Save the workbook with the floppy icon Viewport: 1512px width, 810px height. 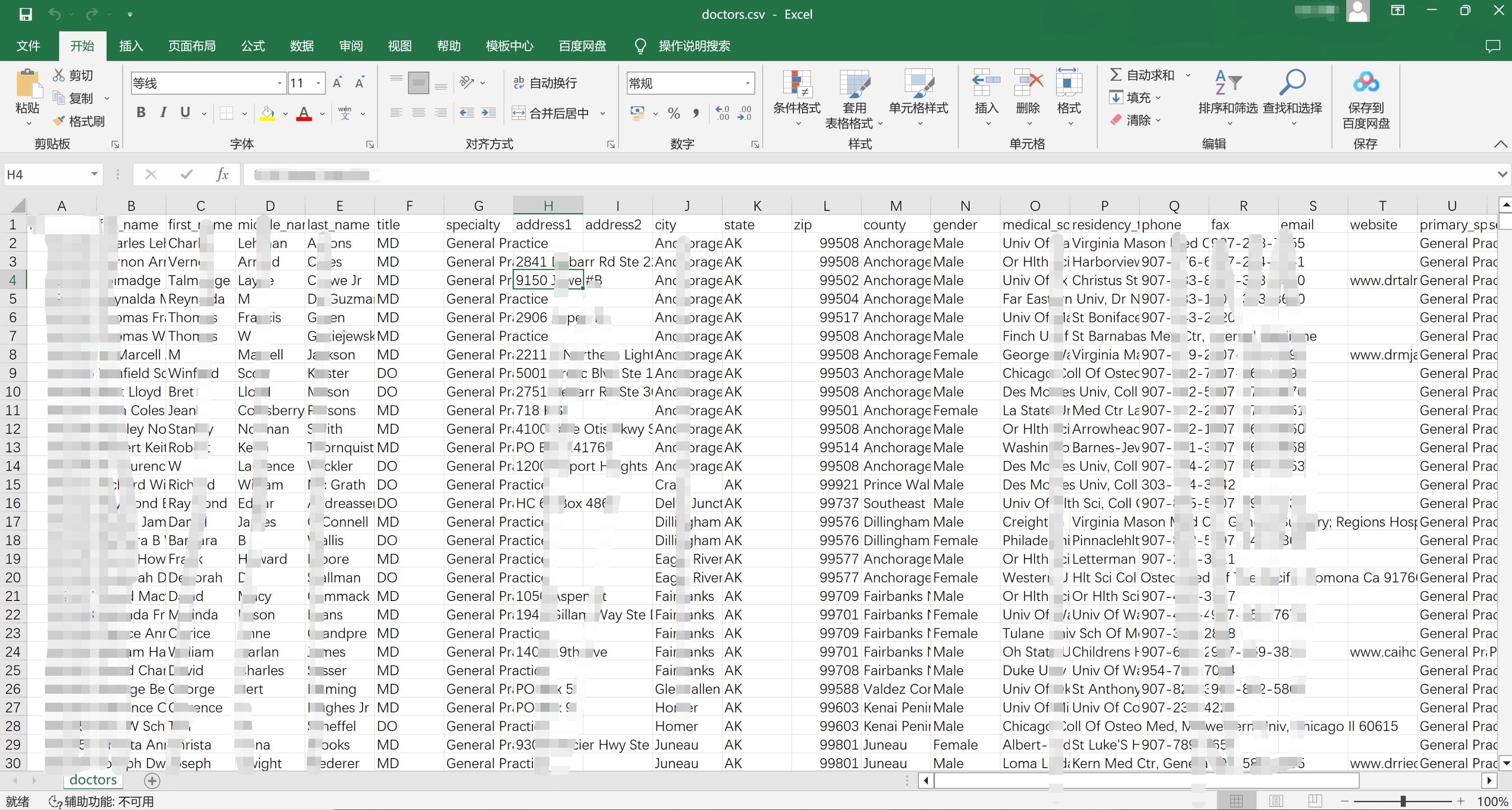pyautogui.click(x=25, y=14)
